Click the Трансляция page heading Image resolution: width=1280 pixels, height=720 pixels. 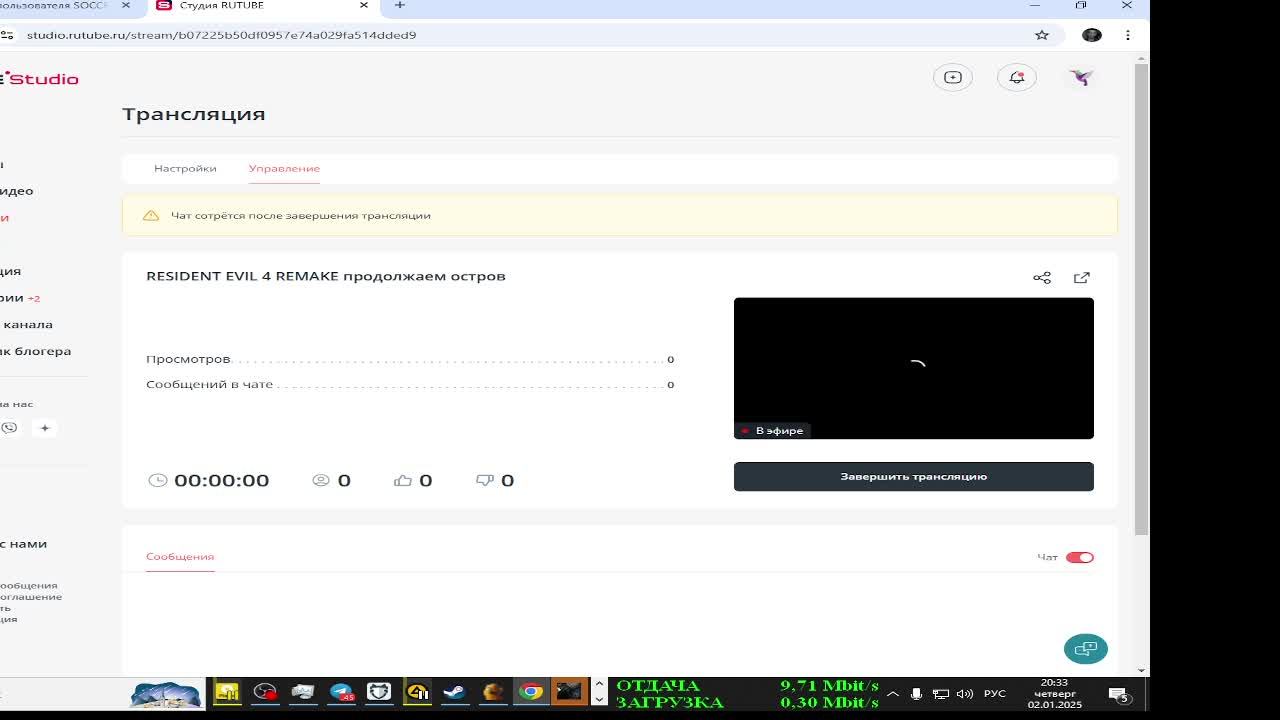pos(194,114)
